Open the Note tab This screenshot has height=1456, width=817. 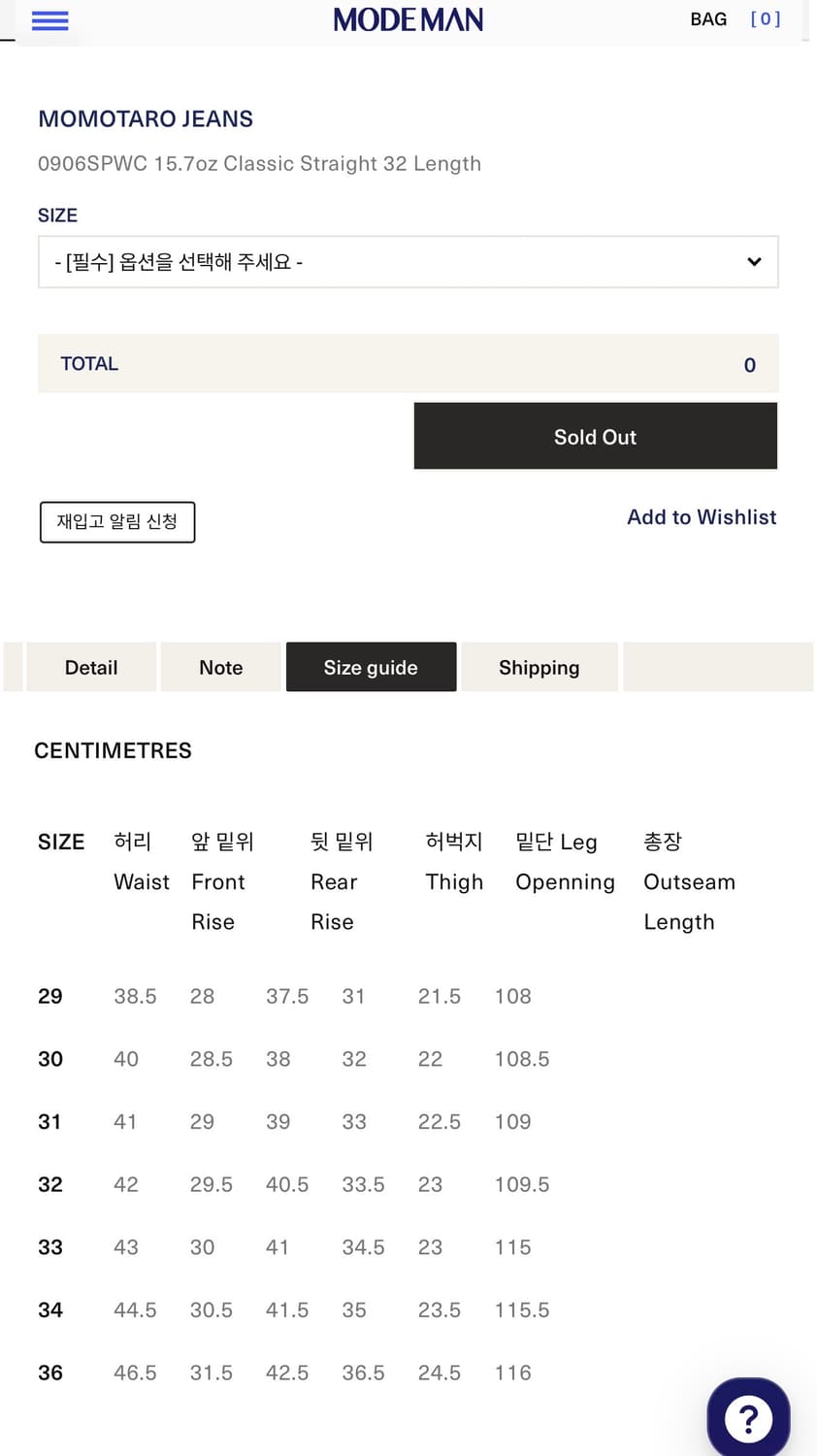[x=220, y=667]
